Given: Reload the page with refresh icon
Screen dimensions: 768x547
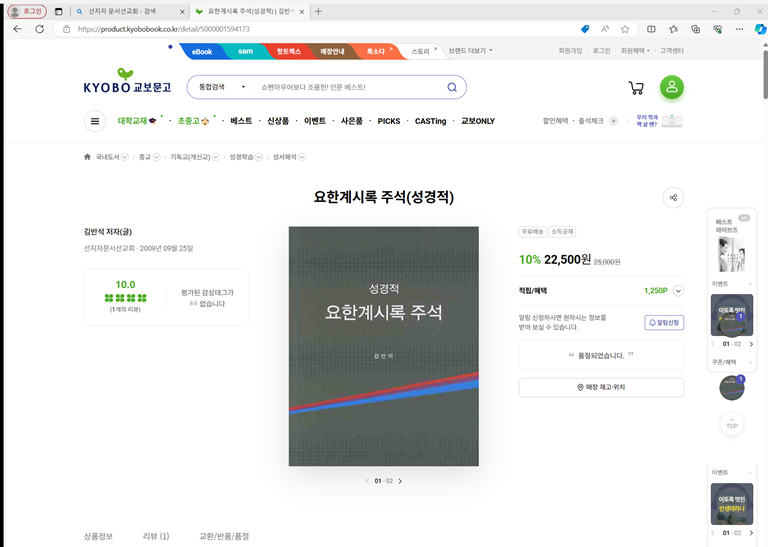Looking at the screenshot, I should point(40,29).
